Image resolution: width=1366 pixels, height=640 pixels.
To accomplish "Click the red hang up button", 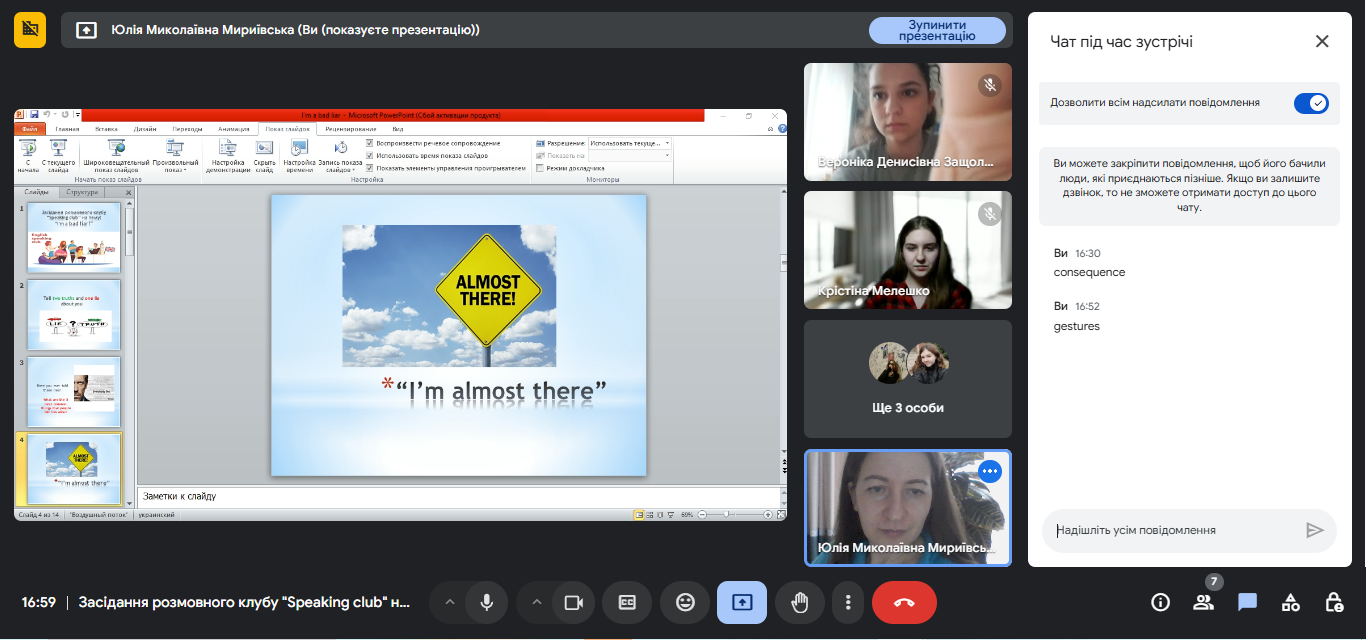I will coord(904,602).
